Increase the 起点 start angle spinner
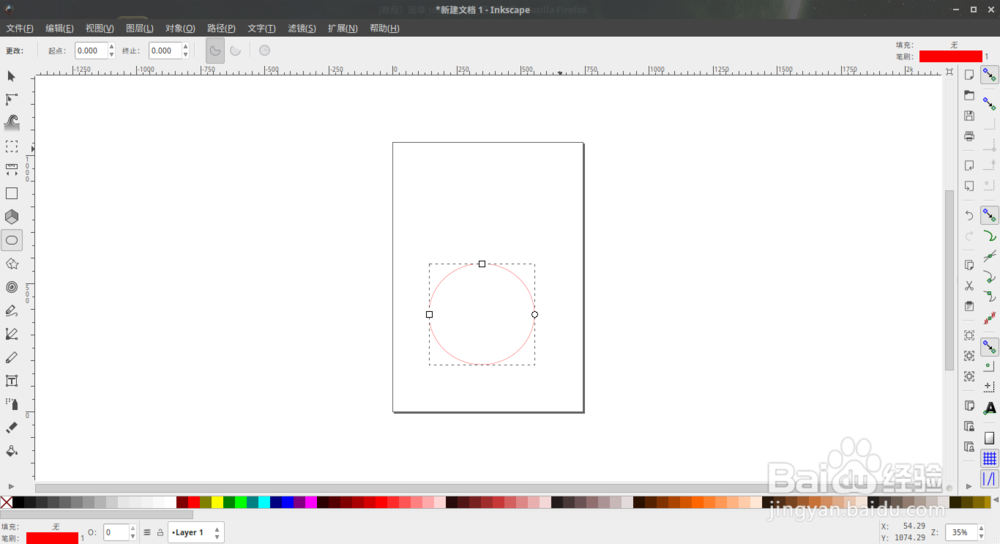This screenshot has width=1000, height=544. 112,47
